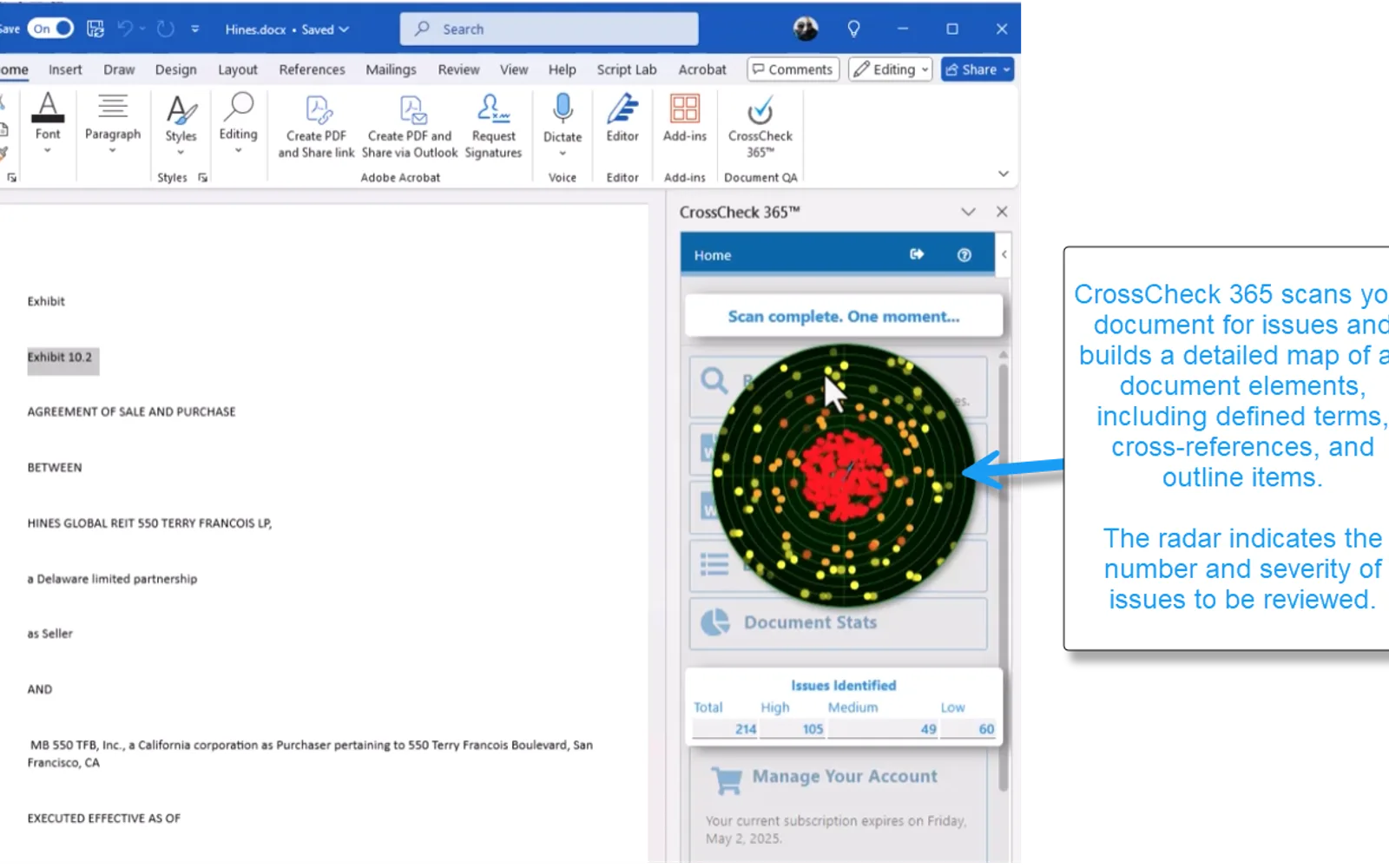1389x868 pixels.
Task: Close the CrossCheck 365 task pane
Action: (1002, 212)
